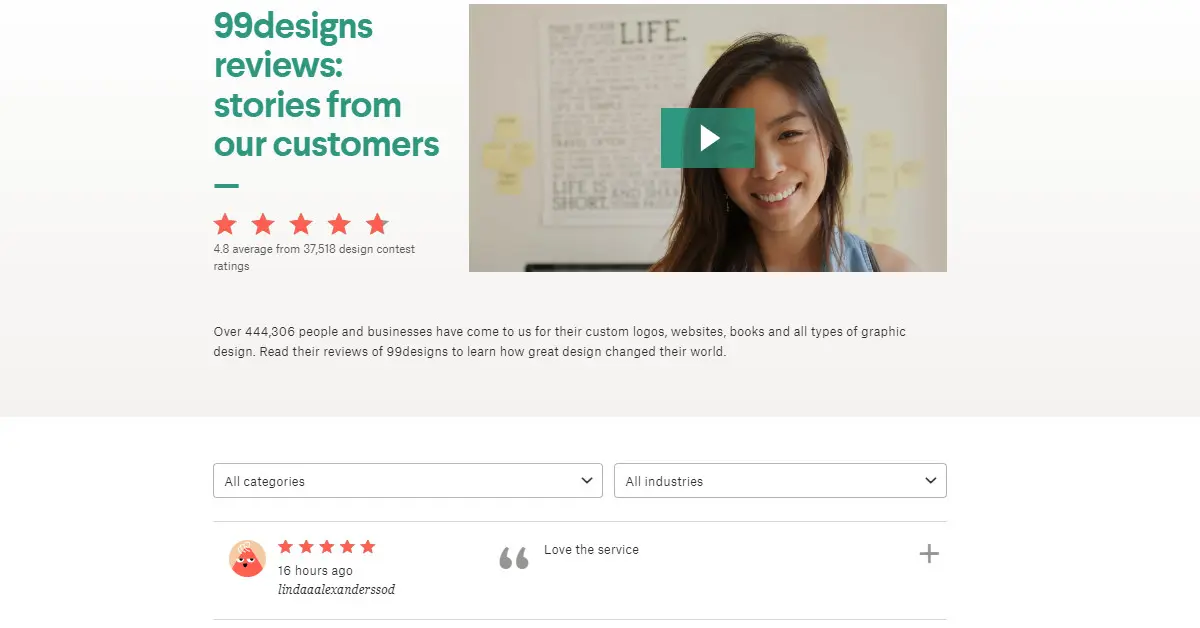Screen dimensions: 1200x628
Task: Click the first star of the review rating
Action: click(x=286, y=547)
